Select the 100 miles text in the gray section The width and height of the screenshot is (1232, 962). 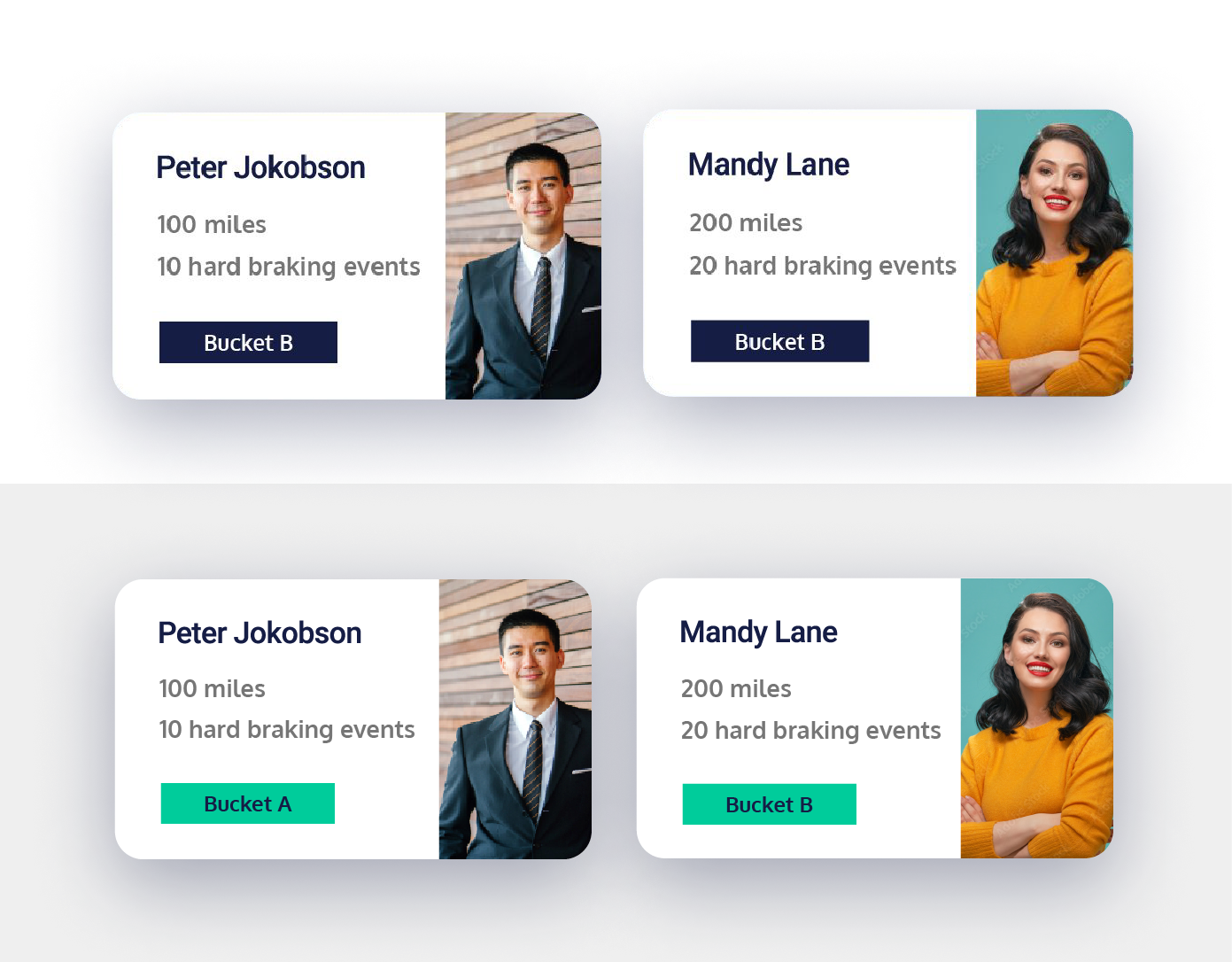[x=212, y=688]
